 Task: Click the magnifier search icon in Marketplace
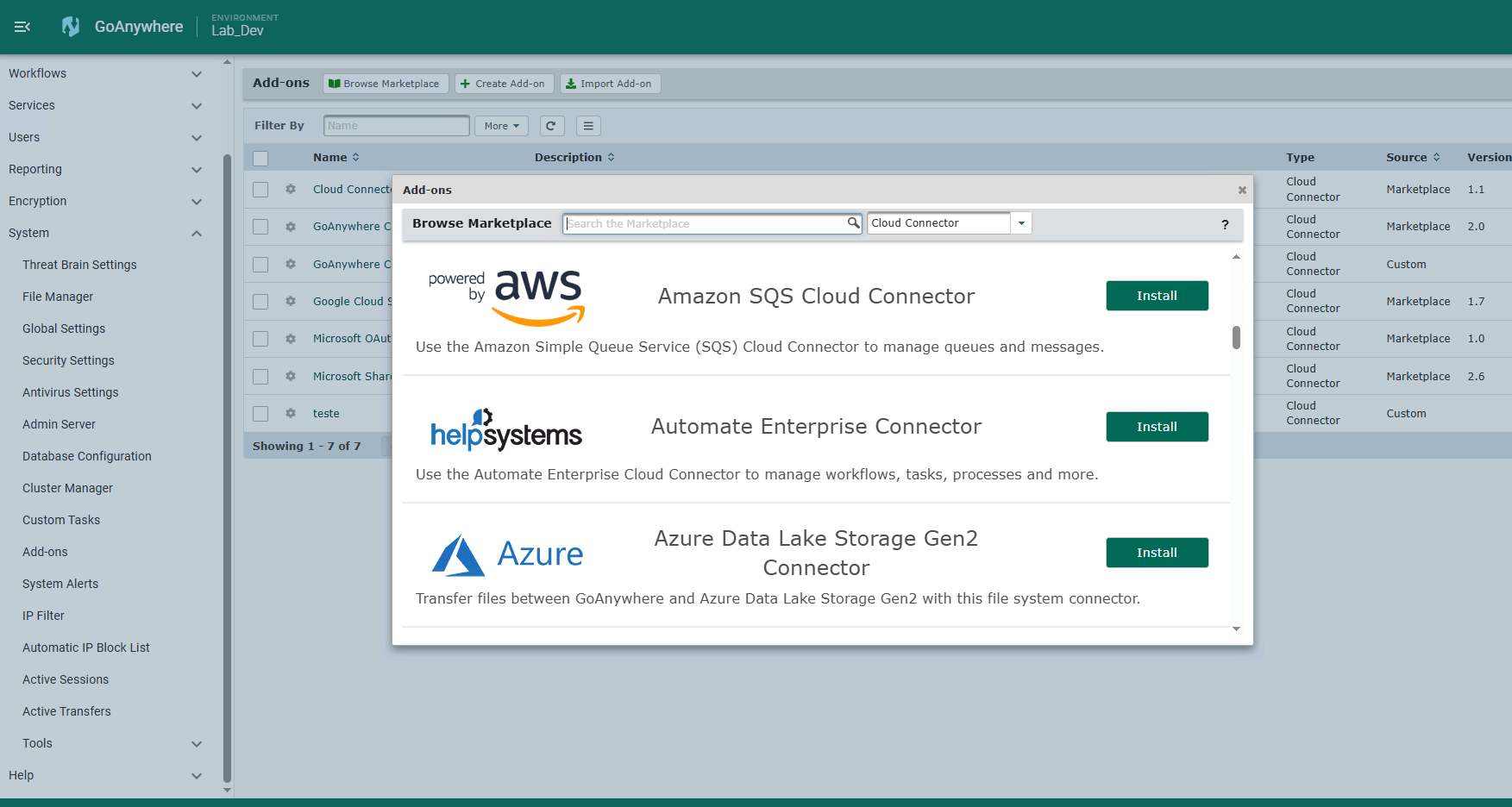tap(853, 223)
